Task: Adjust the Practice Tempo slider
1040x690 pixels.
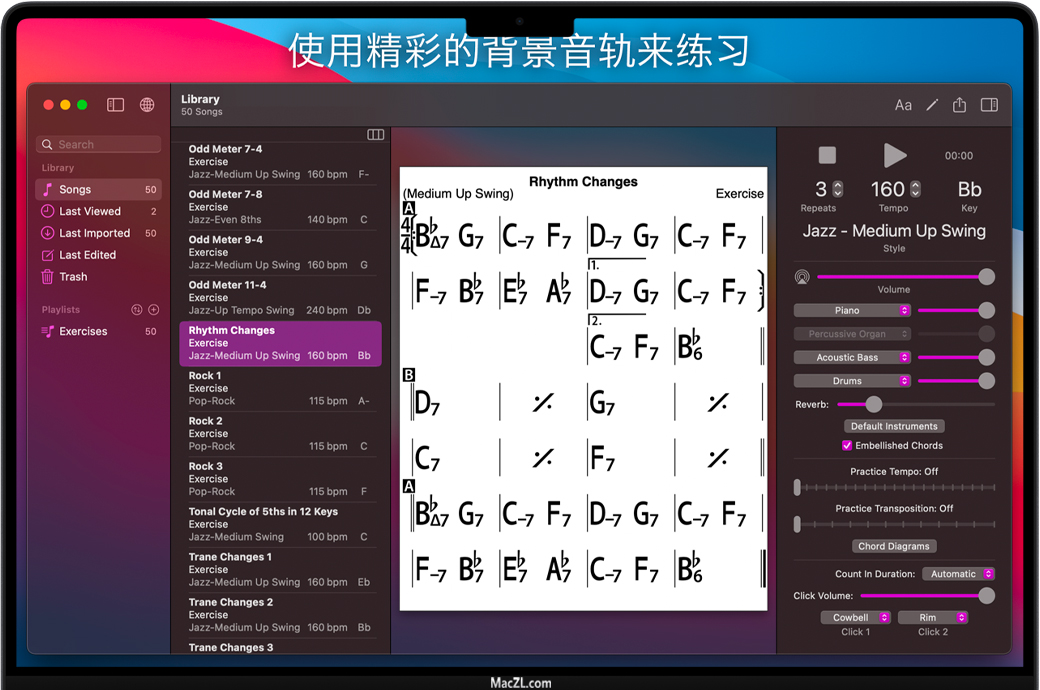Action: point(895,488)
